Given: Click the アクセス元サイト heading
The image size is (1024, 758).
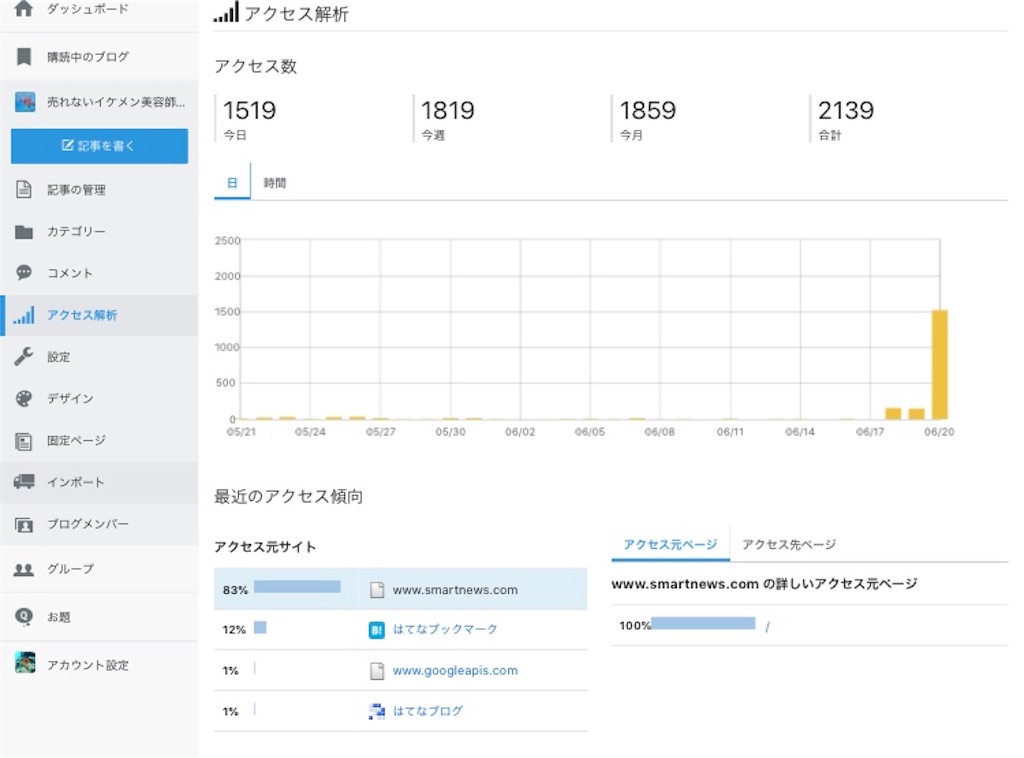Looking at the screenshot, I should click(265, 547).
